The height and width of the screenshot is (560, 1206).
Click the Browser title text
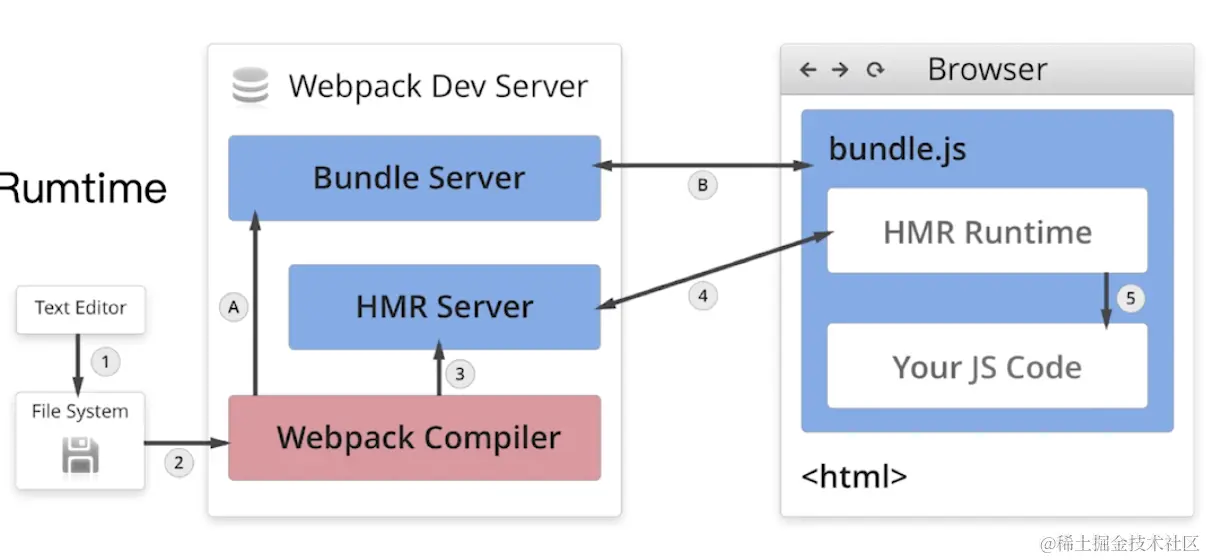click(987, 70)
